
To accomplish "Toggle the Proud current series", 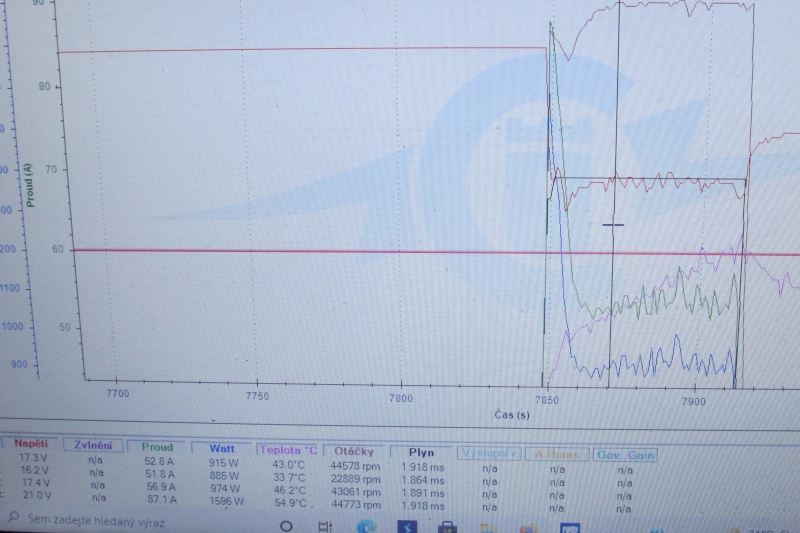I will coord(156,447).
